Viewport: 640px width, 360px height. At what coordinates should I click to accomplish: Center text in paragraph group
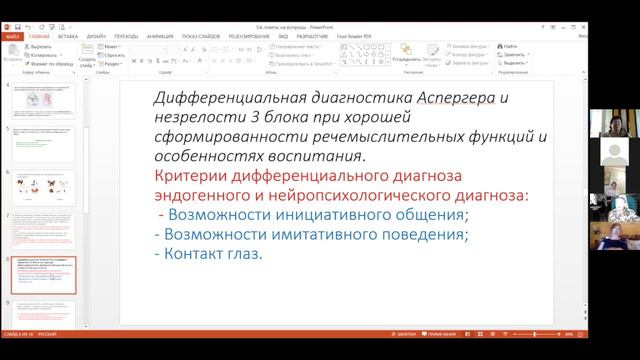[x=223, y=61]
